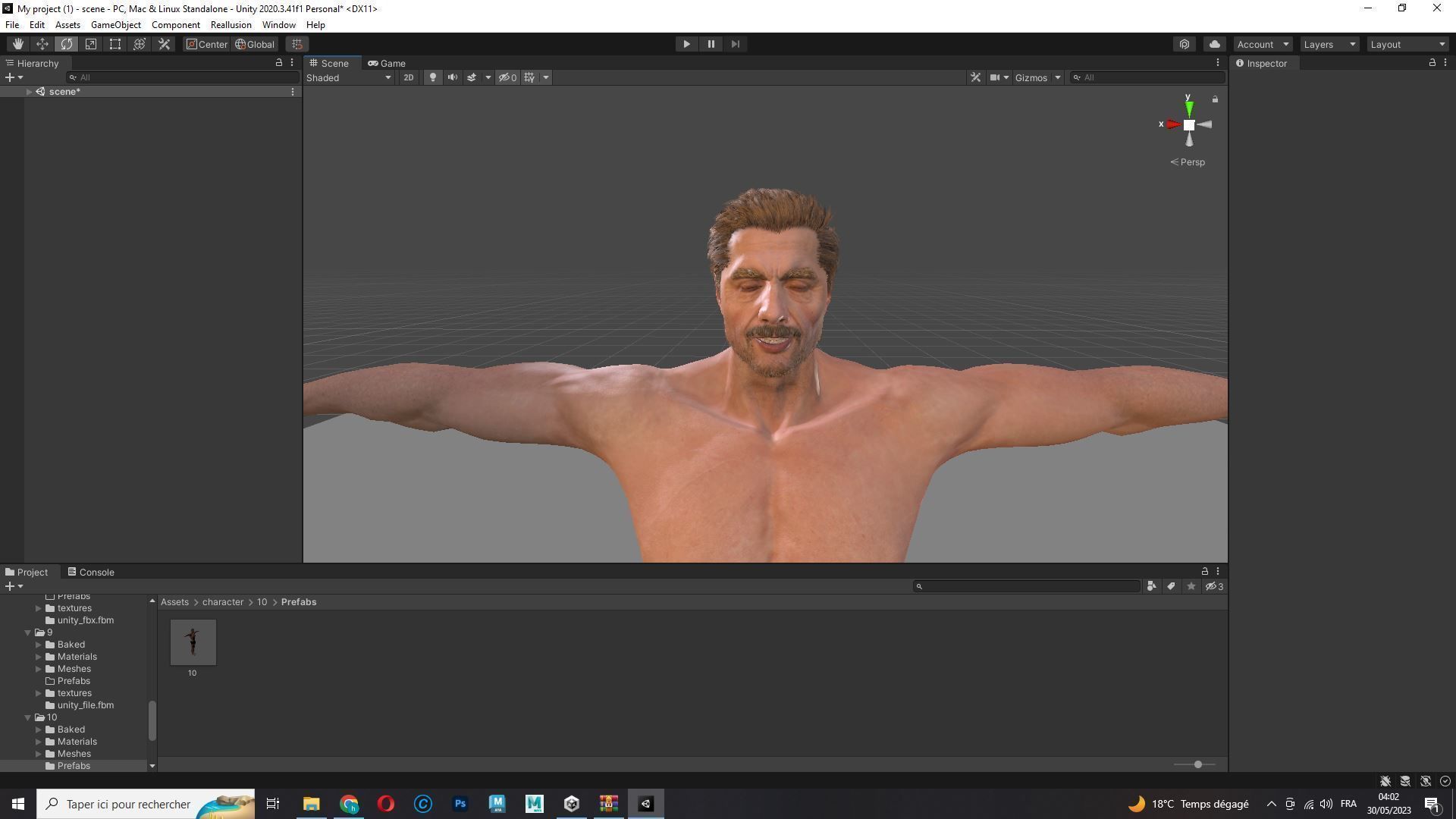Click search by label icon in Project
The height and width of the screenshot is (819, 1456).
pos(1171,586)
